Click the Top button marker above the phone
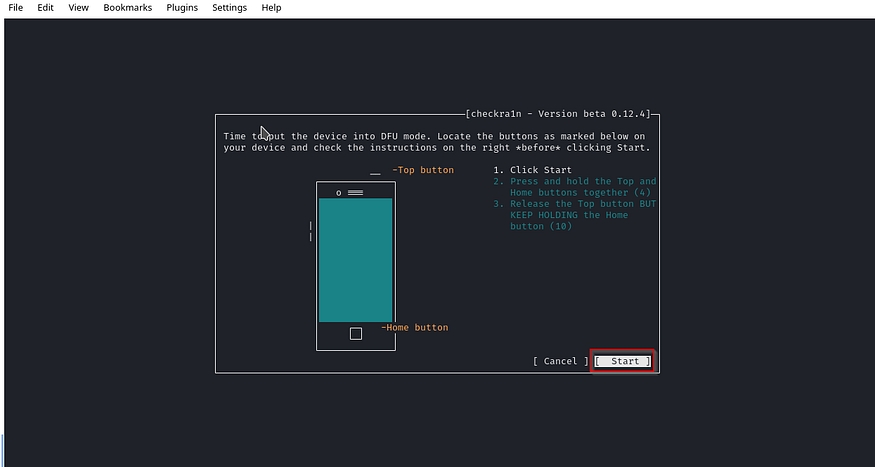This screenshot has width=875, height=467. pyautogui.click(x=375, y=174)
